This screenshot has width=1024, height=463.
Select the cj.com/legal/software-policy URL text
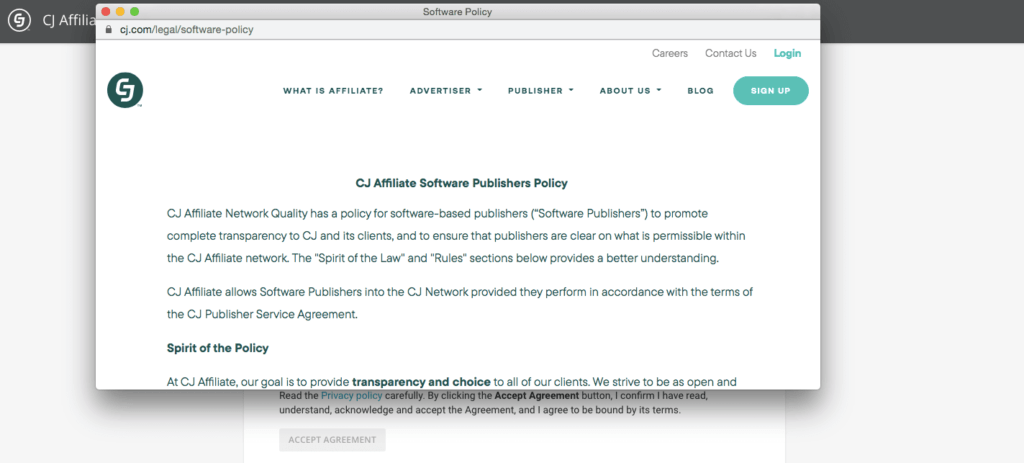coord(187,30)
